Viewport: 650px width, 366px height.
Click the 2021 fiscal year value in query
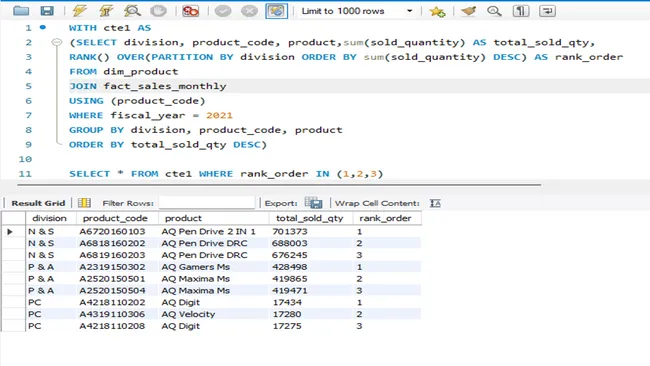pos(219,115)
